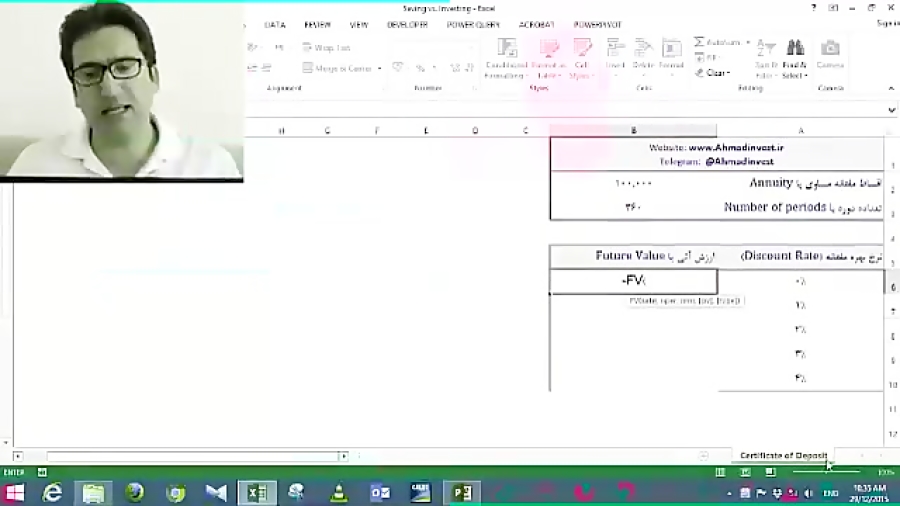The height and width of the screenshot is (506, 900).
Task: Open Ribbon Display Options
Action: pos(833,7)
